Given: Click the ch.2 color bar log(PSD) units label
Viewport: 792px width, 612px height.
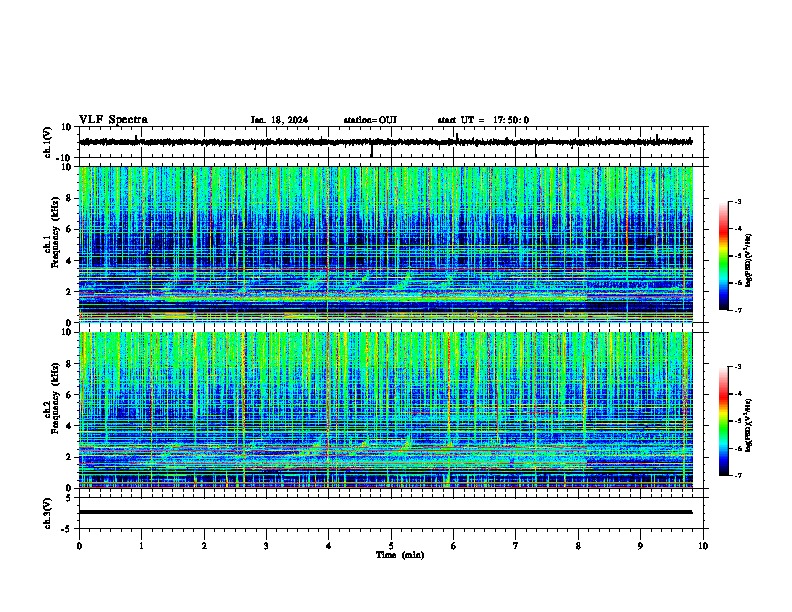Looking at the screenshot, I should click(749, 425).
